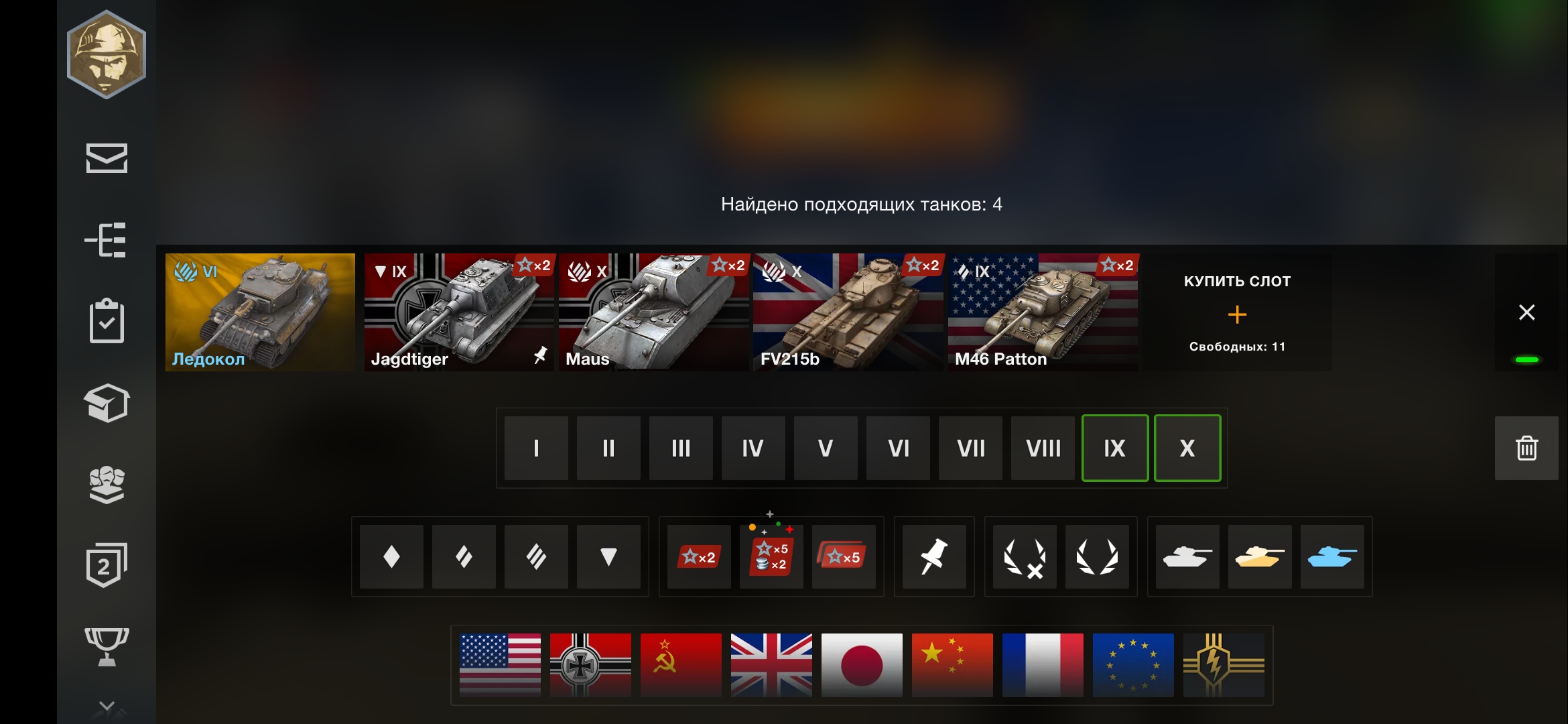Clear filters with trash icon

click(x=1526, y=448)
